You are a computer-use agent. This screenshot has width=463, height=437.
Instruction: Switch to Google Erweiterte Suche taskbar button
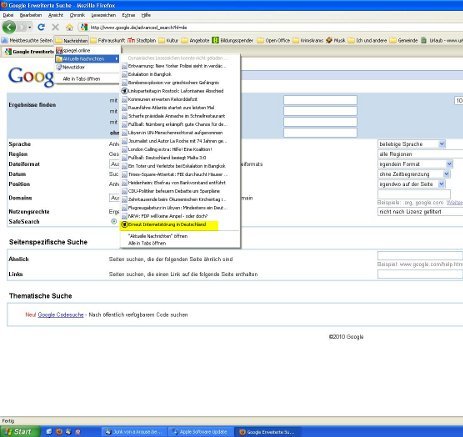(x=268, y=432)
